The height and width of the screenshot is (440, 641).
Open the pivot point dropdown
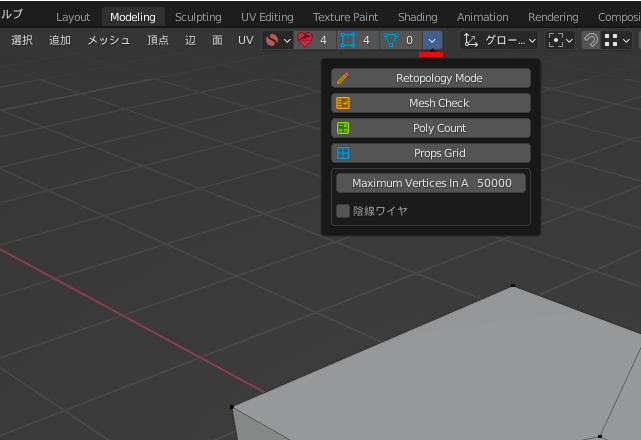(560, 40)
